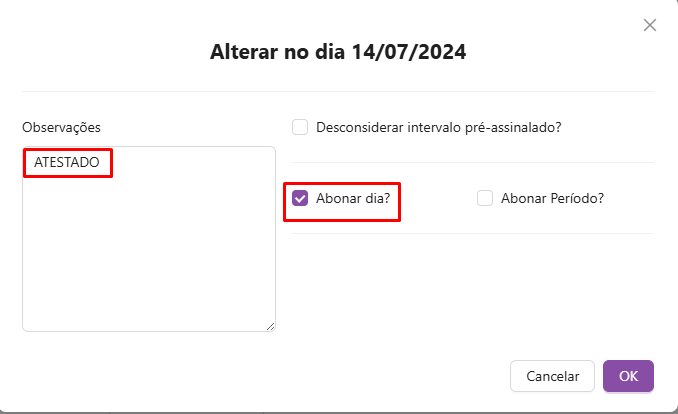Click the Observações field label
The image size is (678, 414).
61,127
